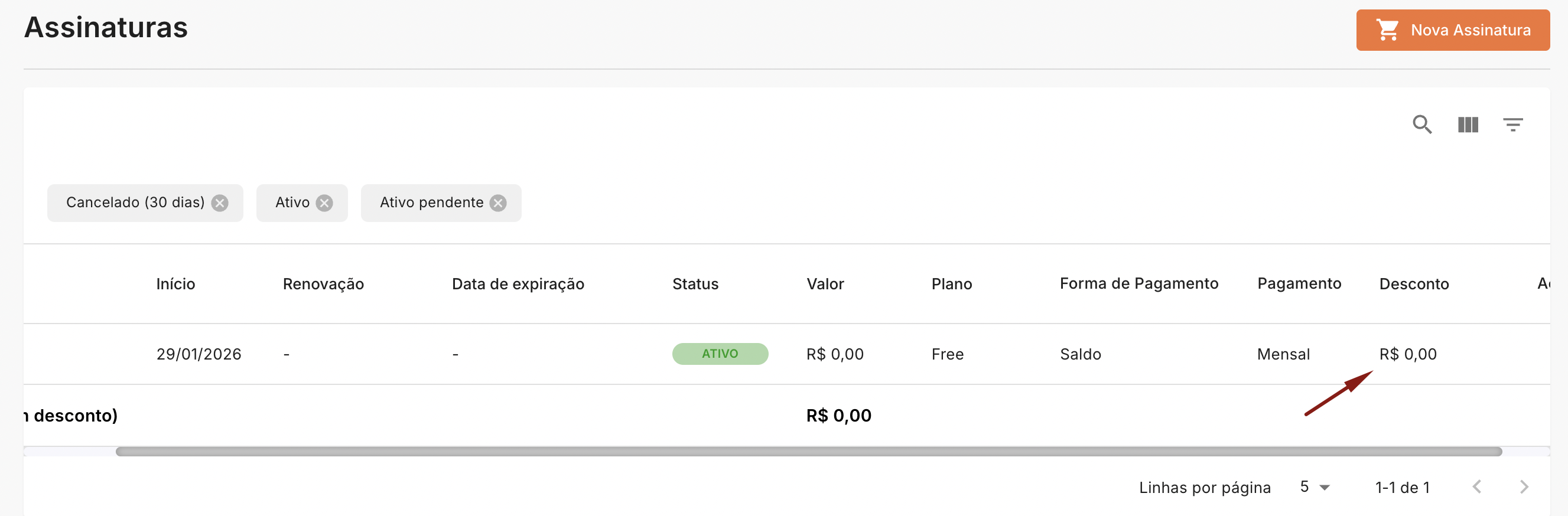
Task: Open the filter table icon
Action: (1512, 125)
